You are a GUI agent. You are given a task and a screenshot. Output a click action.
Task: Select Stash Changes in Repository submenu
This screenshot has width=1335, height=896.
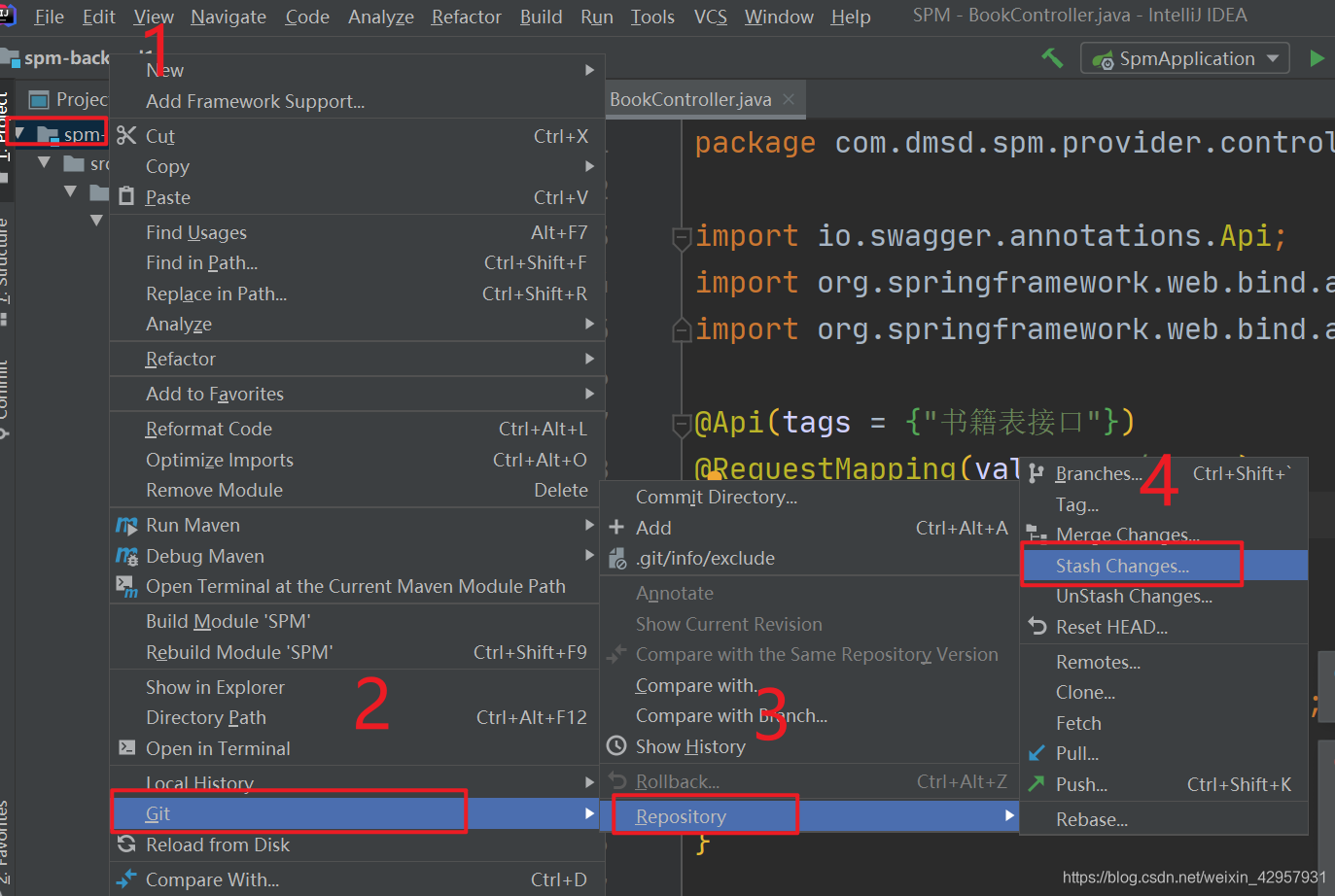coord(1164,566)
